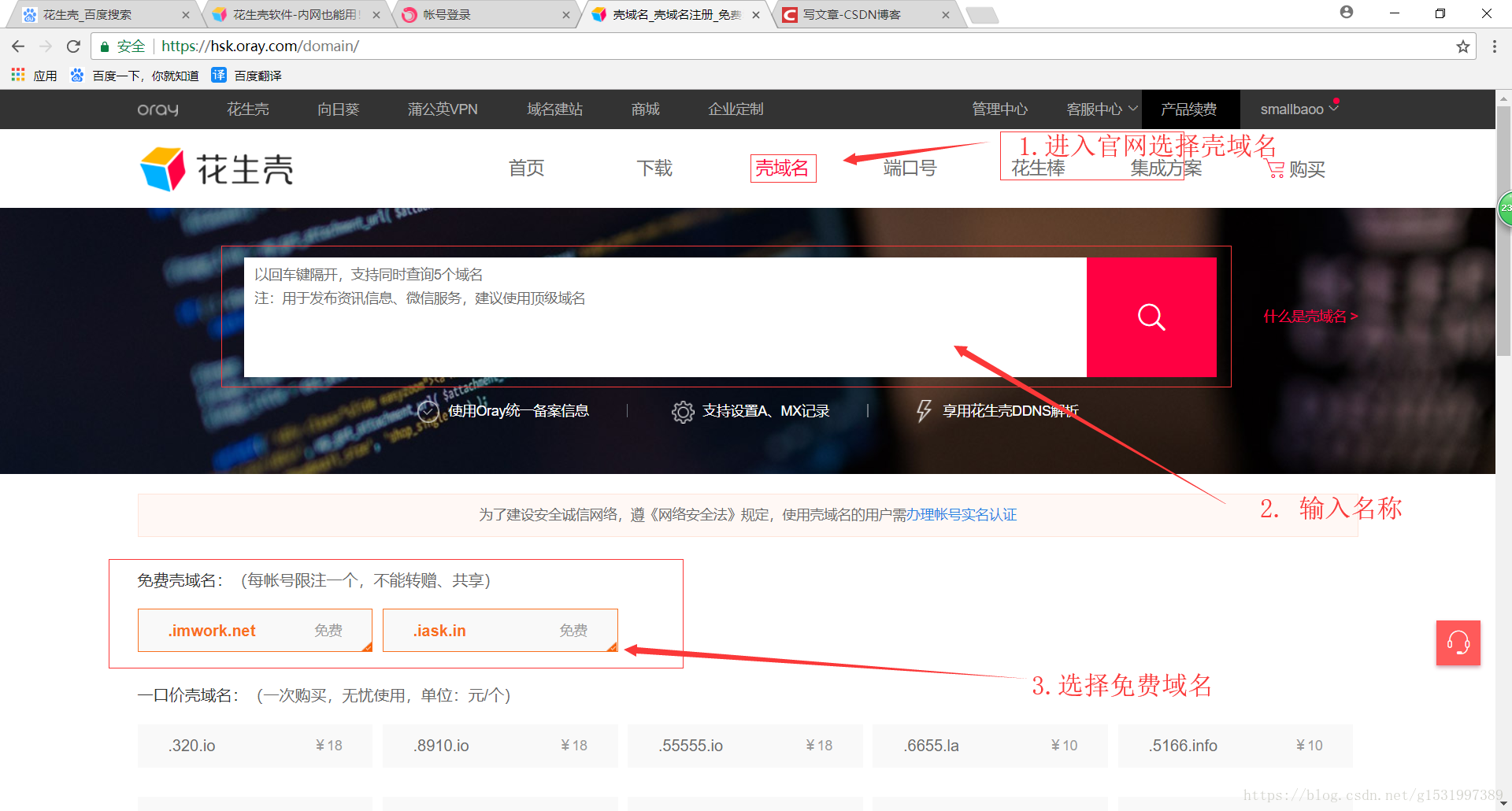Click the oray logo in top bar
The height and width of the screenshot is (811, 1512).
(x=157, y=109)
